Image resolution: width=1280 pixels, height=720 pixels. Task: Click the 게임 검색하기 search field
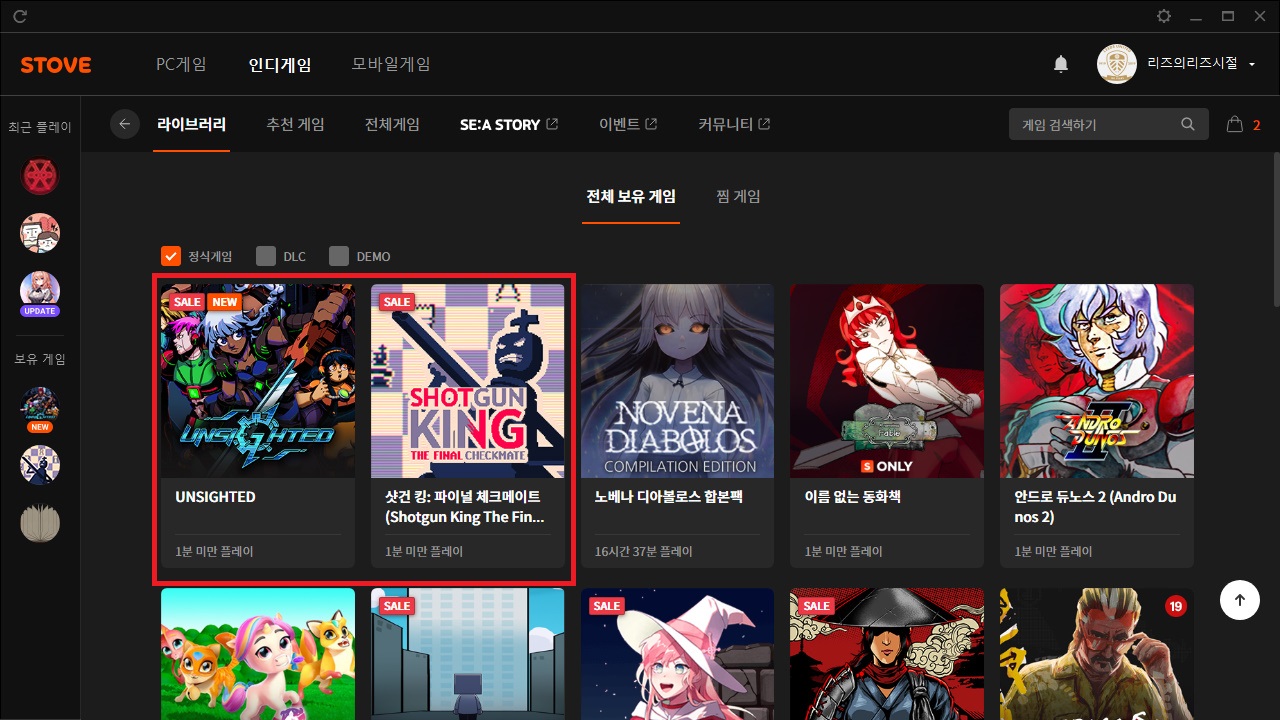pyautogui.click(x=1095, y=125)
